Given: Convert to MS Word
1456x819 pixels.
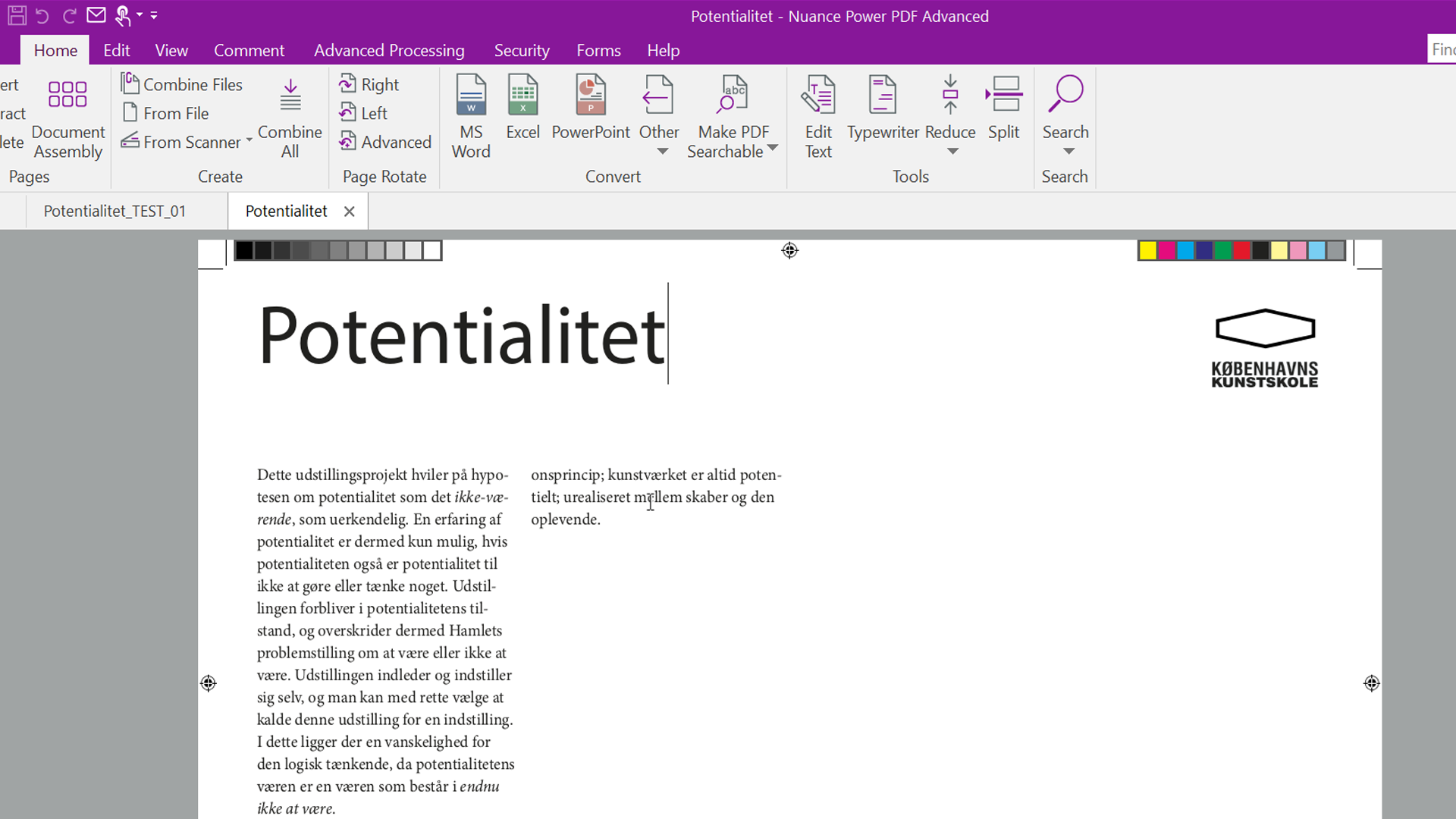Looking at the screenshot, I should coord(471,117).
